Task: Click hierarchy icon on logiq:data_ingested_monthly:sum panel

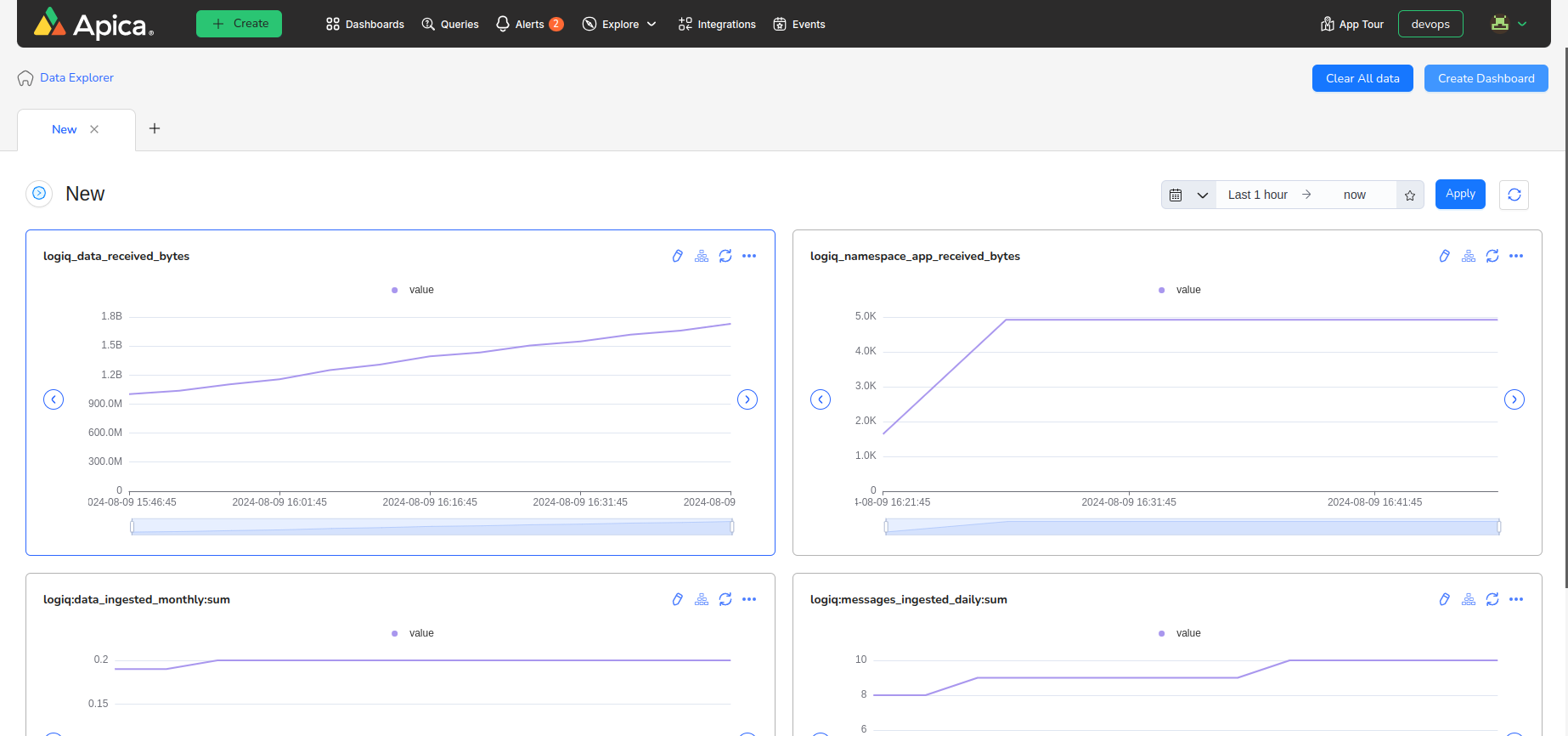Action: [x=701, y=599]
